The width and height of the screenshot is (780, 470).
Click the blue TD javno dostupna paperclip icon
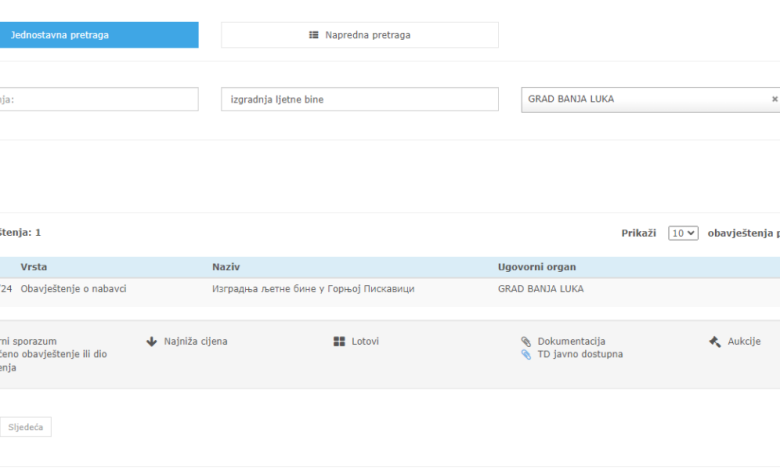point(526,354)
